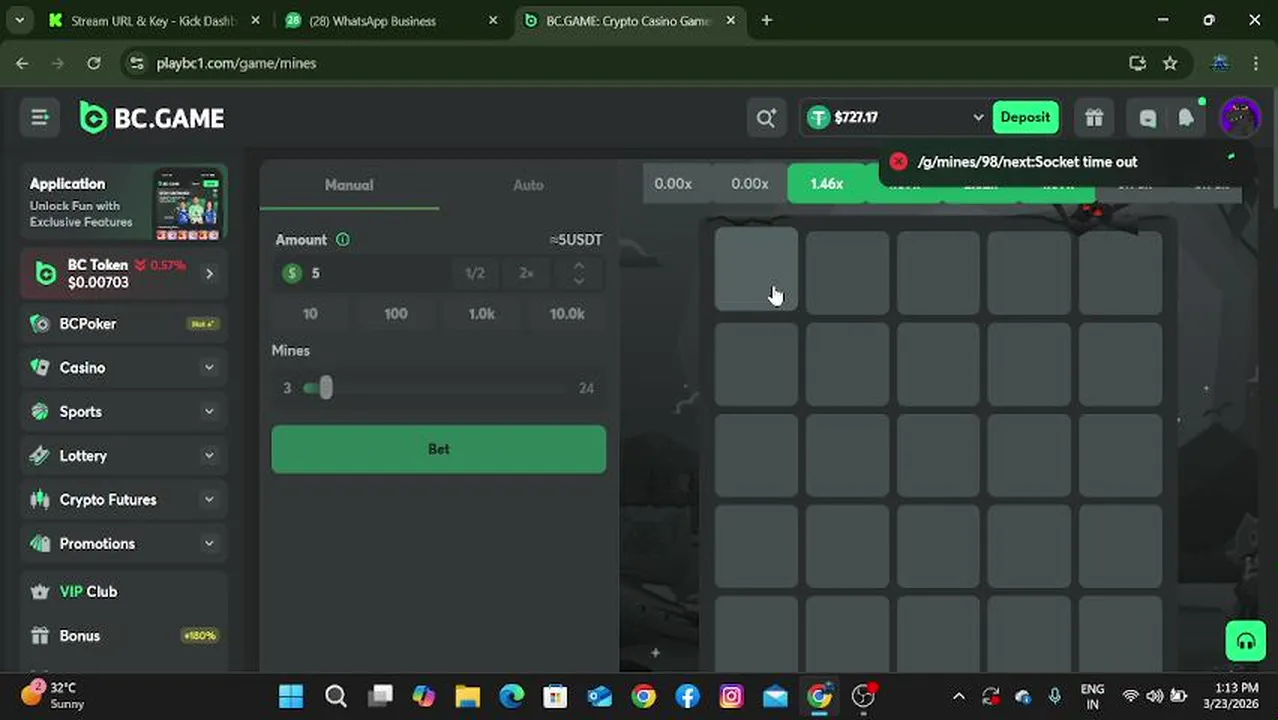This screenshot has height=720, width=1278.
Task: Halve the bet with 1/2 button
Action: tap(474, 273)
